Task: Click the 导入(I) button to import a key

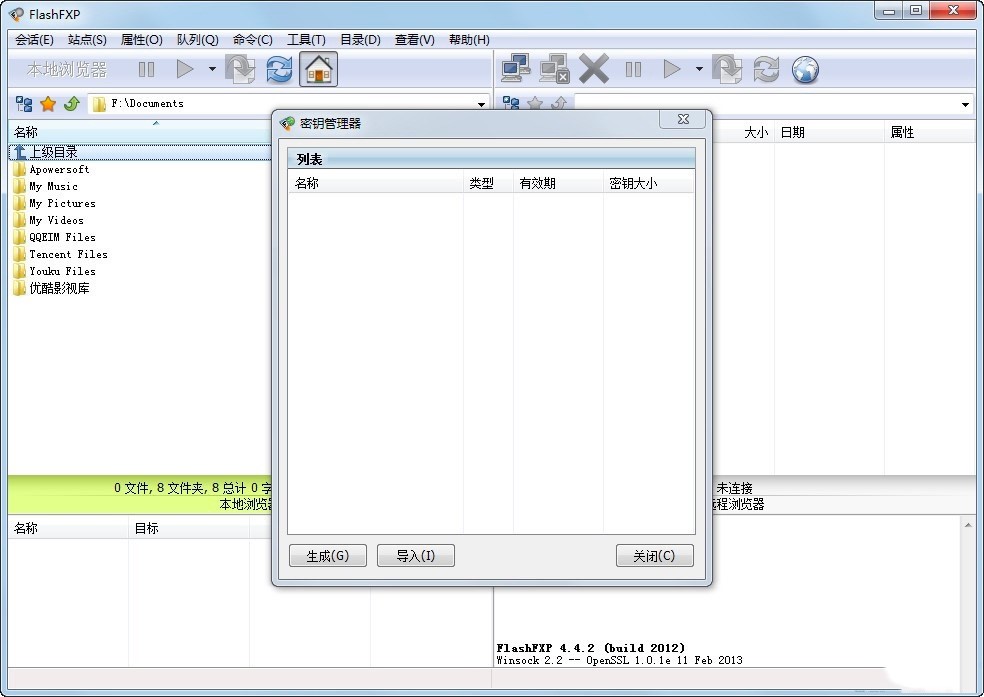Action: pyautogui.click(x=415, y=555)
